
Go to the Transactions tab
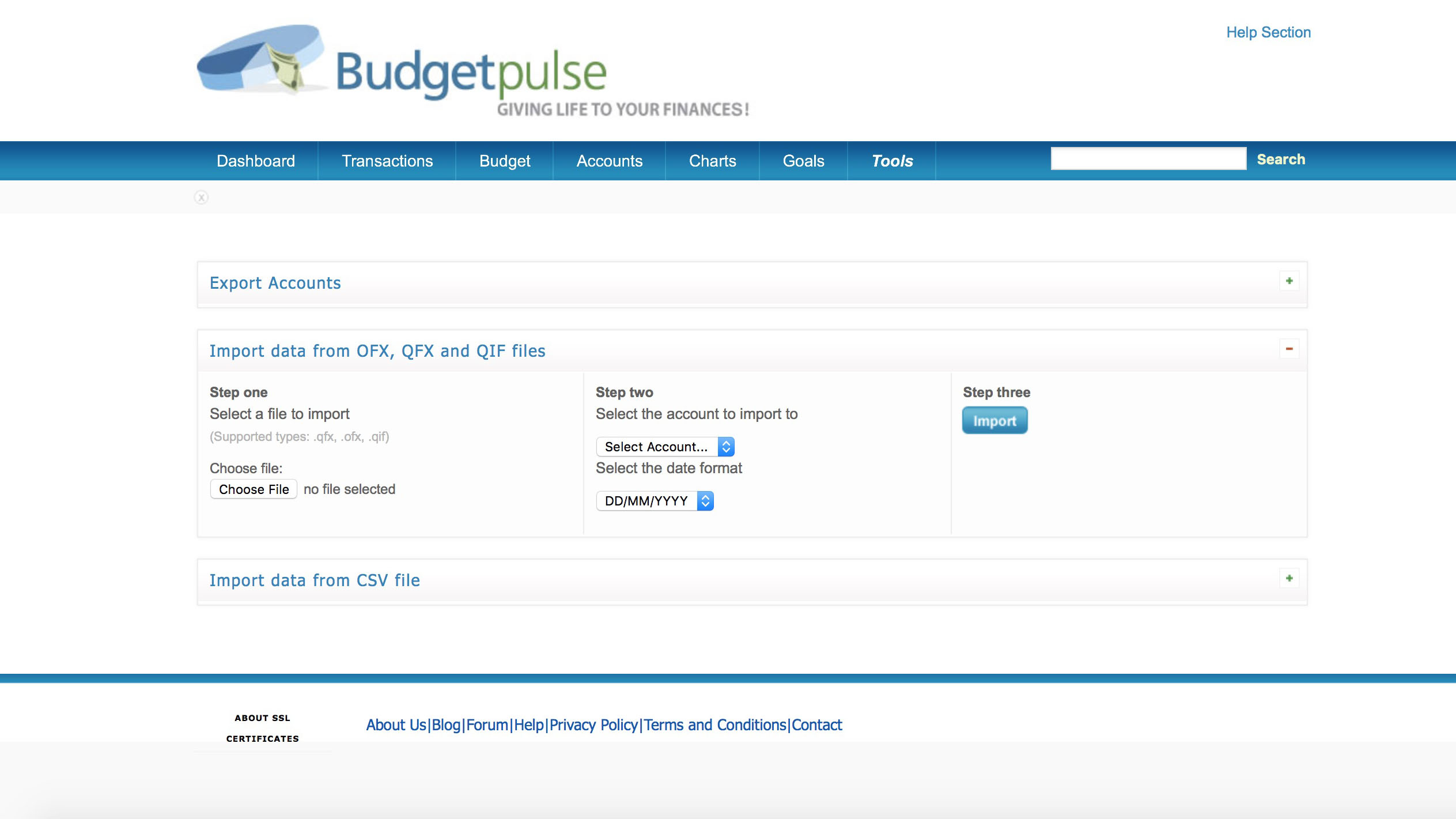coord(387,161)
